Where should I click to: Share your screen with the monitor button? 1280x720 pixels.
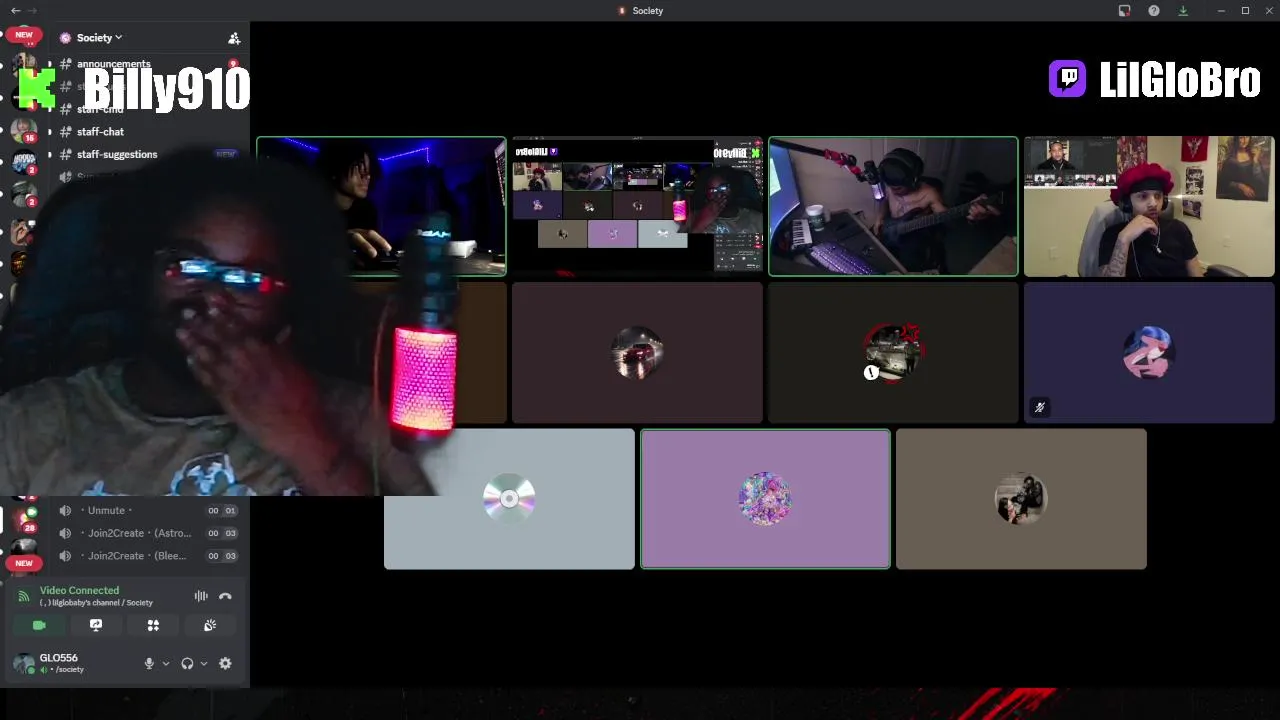click(96, 625)
